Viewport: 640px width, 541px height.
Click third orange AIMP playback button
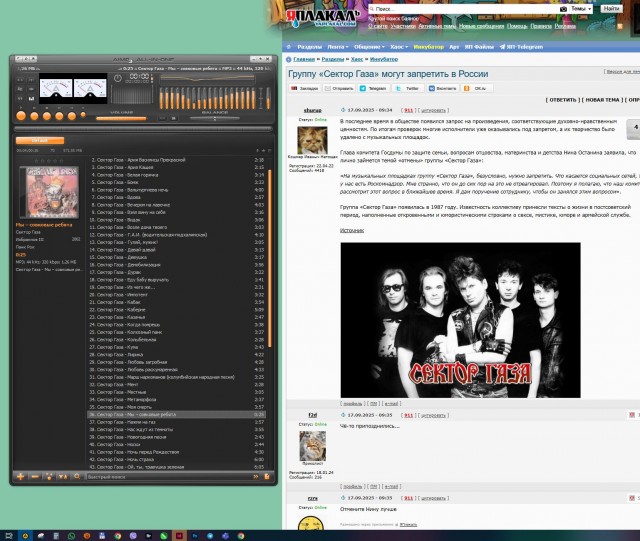pos(47,116)
